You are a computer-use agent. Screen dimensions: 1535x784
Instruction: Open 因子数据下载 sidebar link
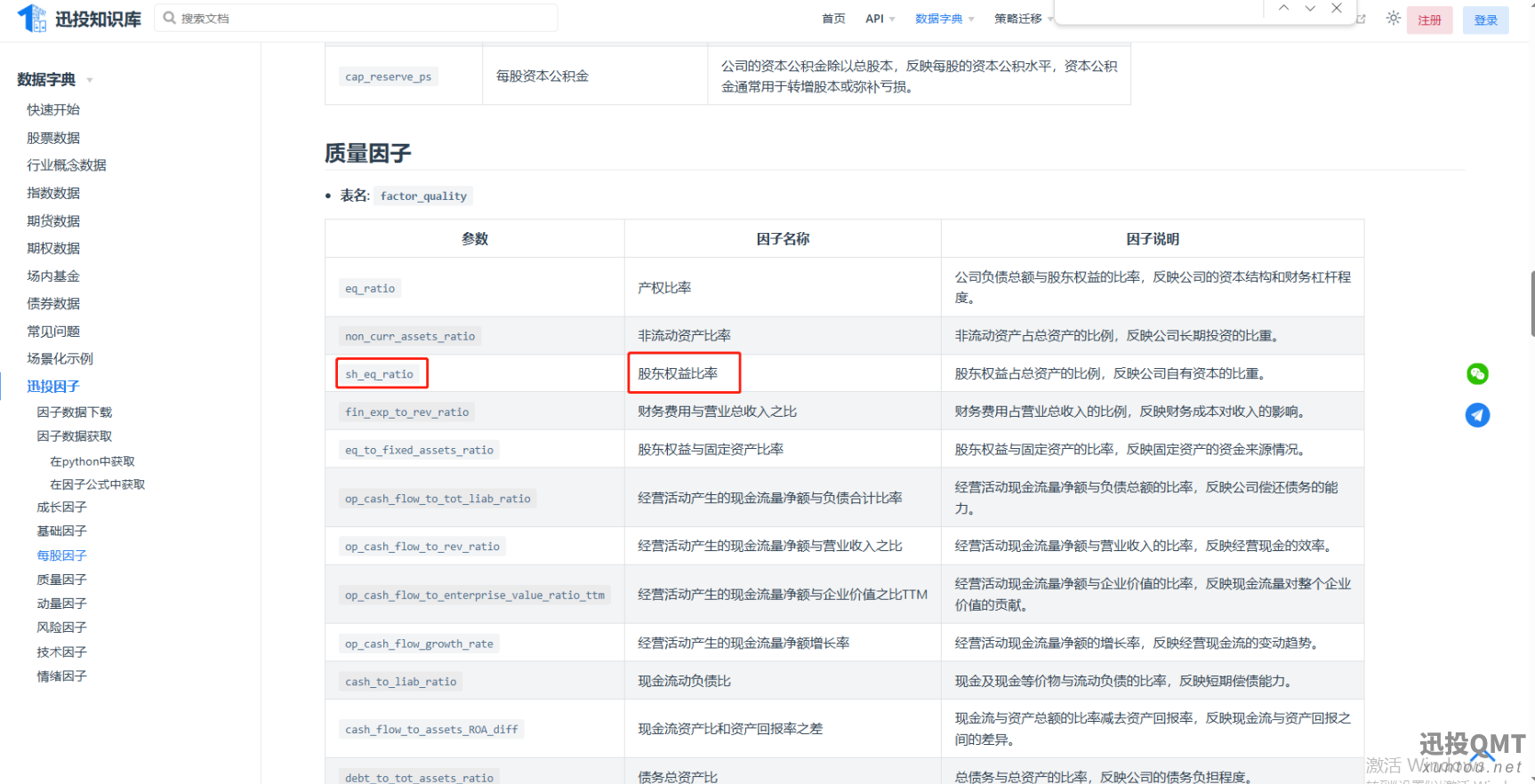pyautogui.click(x=74, y=412)
